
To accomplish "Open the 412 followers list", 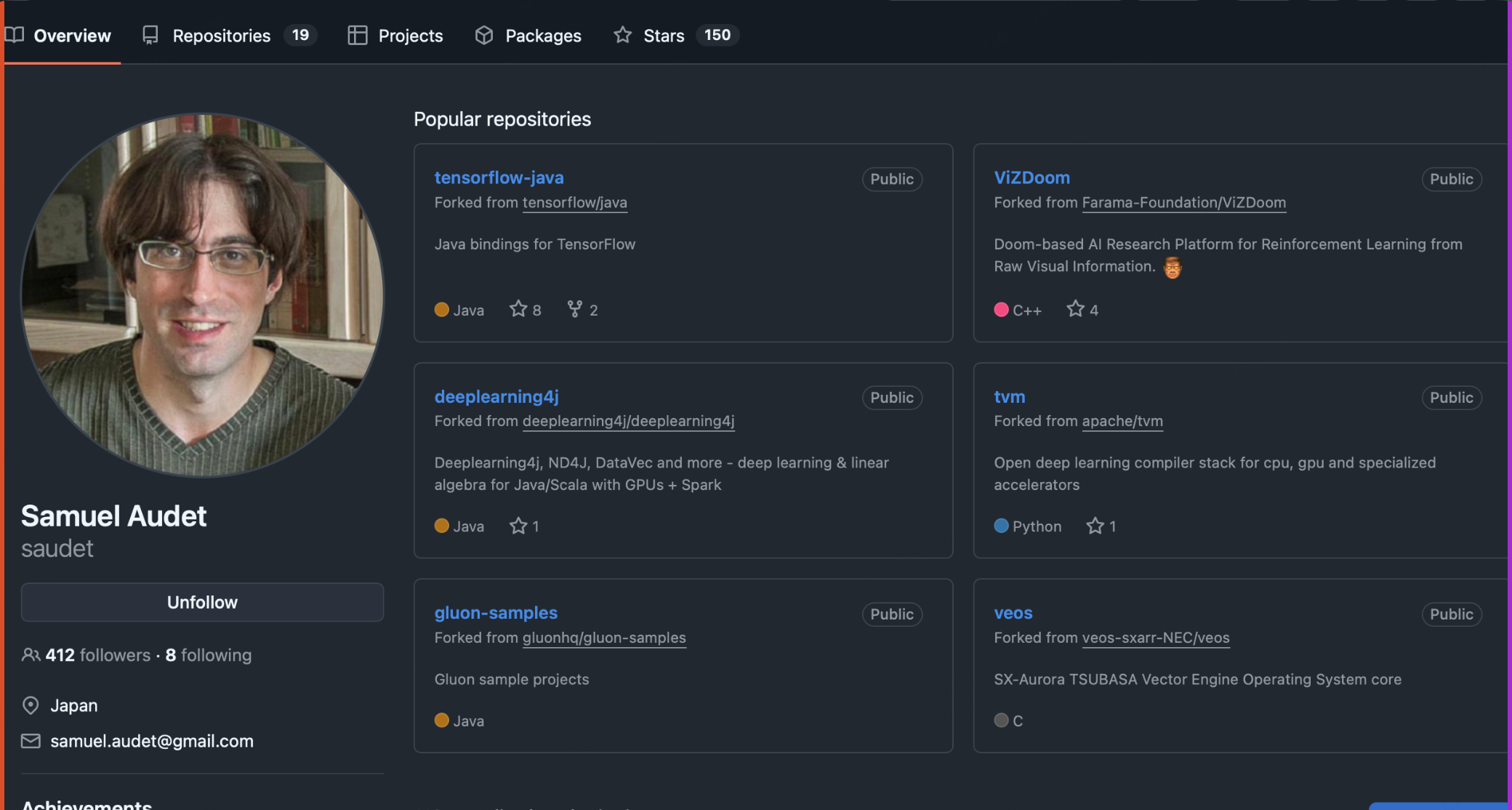I will pyautogui.click(x=97, y=655).
